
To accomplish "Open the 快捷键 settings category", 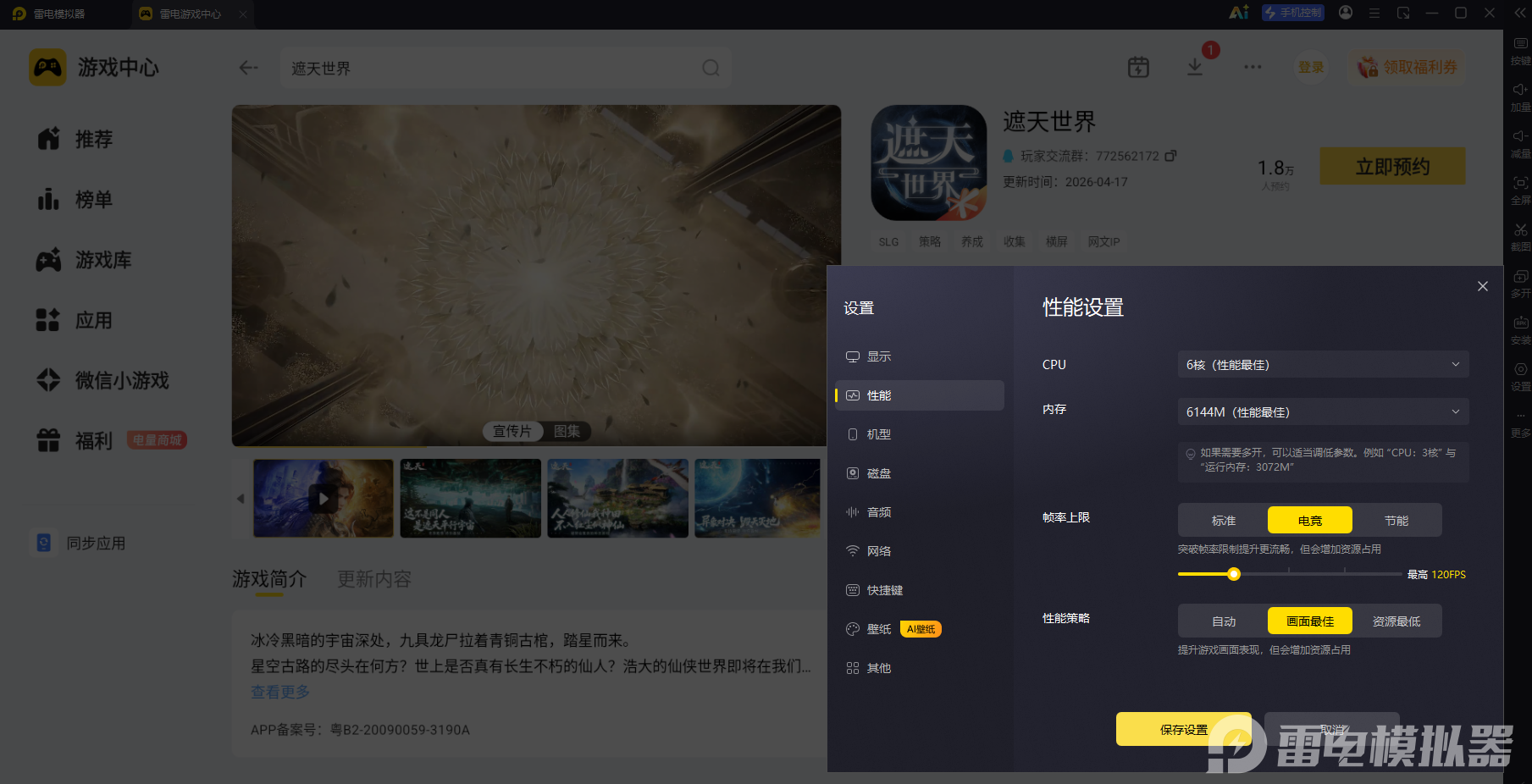I will point(920,590).
